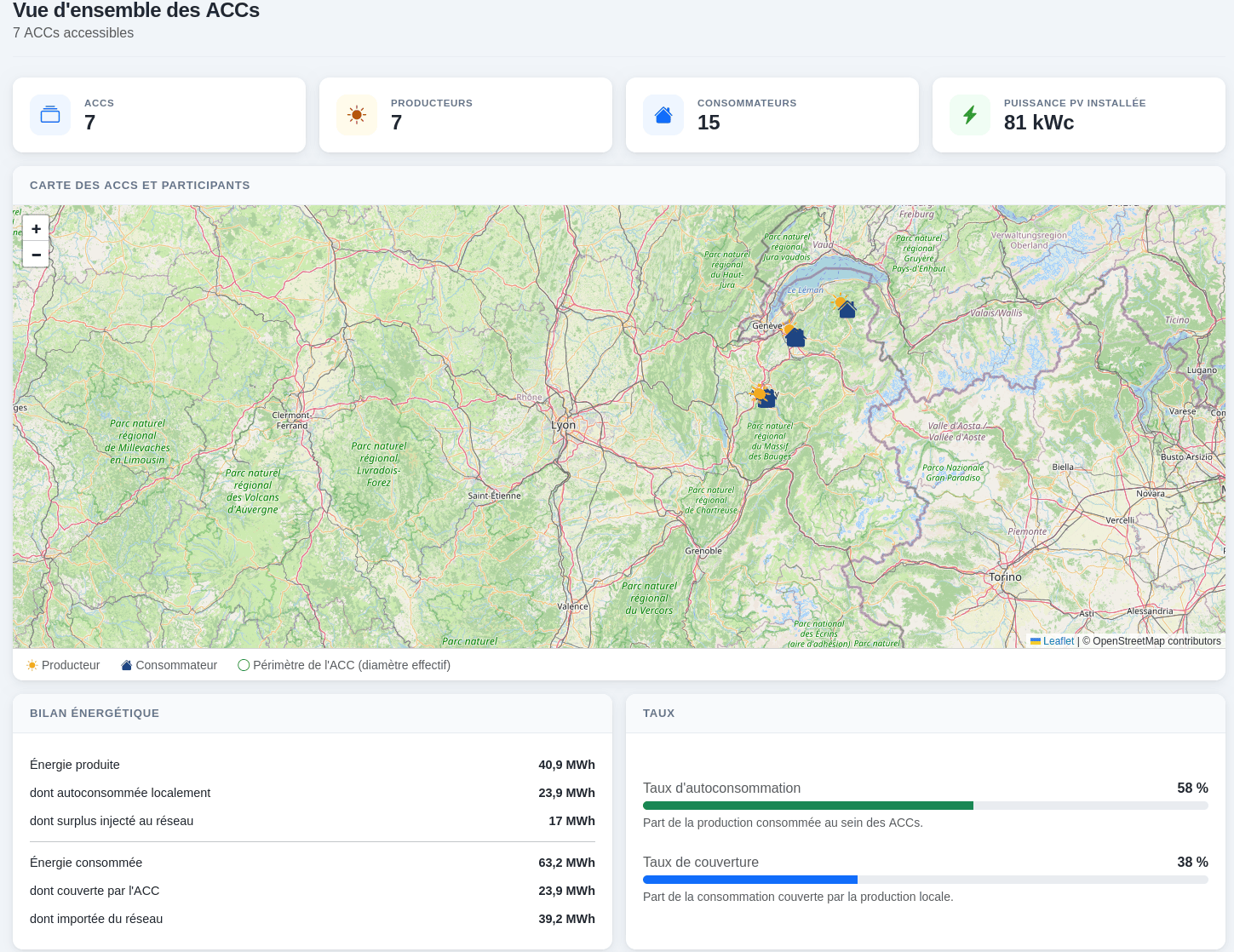Screen dimensions: 1234x952
Task: Click the house icon in the map legend
Action: [x=127, y=665]
